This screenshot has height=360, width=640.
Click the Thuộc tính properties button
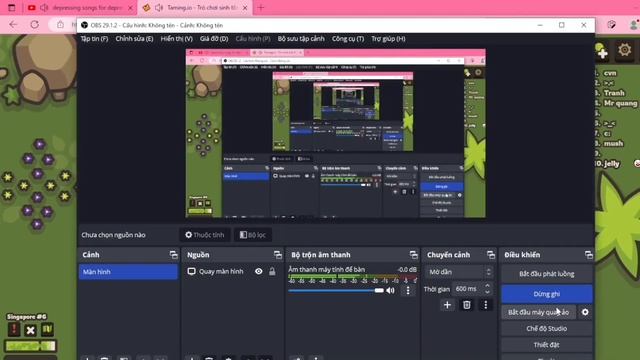point(204,235)
